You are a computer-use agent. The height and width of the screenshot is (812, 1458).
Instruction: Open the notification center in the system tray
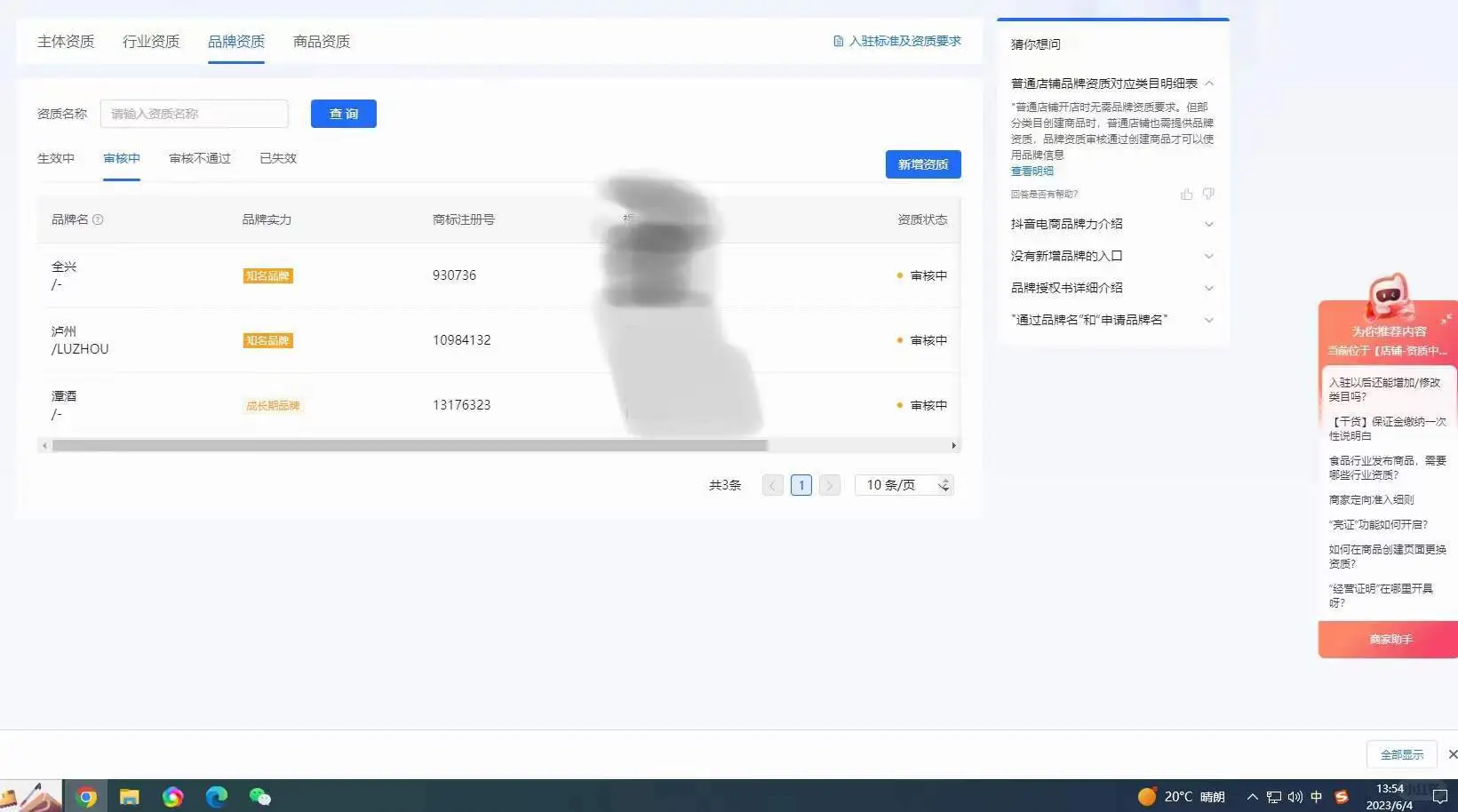coord(1441,797)
